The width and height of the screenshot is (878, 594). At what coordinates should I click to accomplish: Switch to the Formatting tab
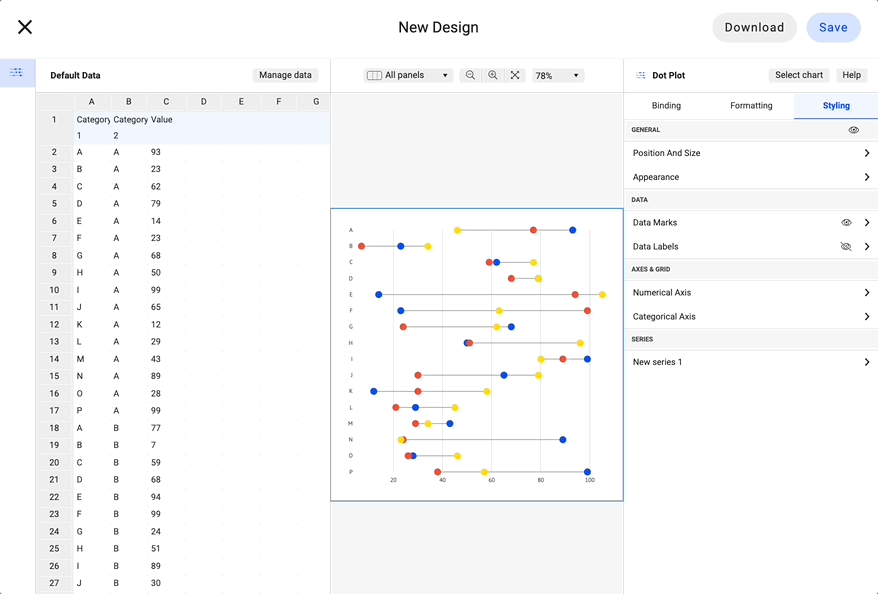pos(751,105)
